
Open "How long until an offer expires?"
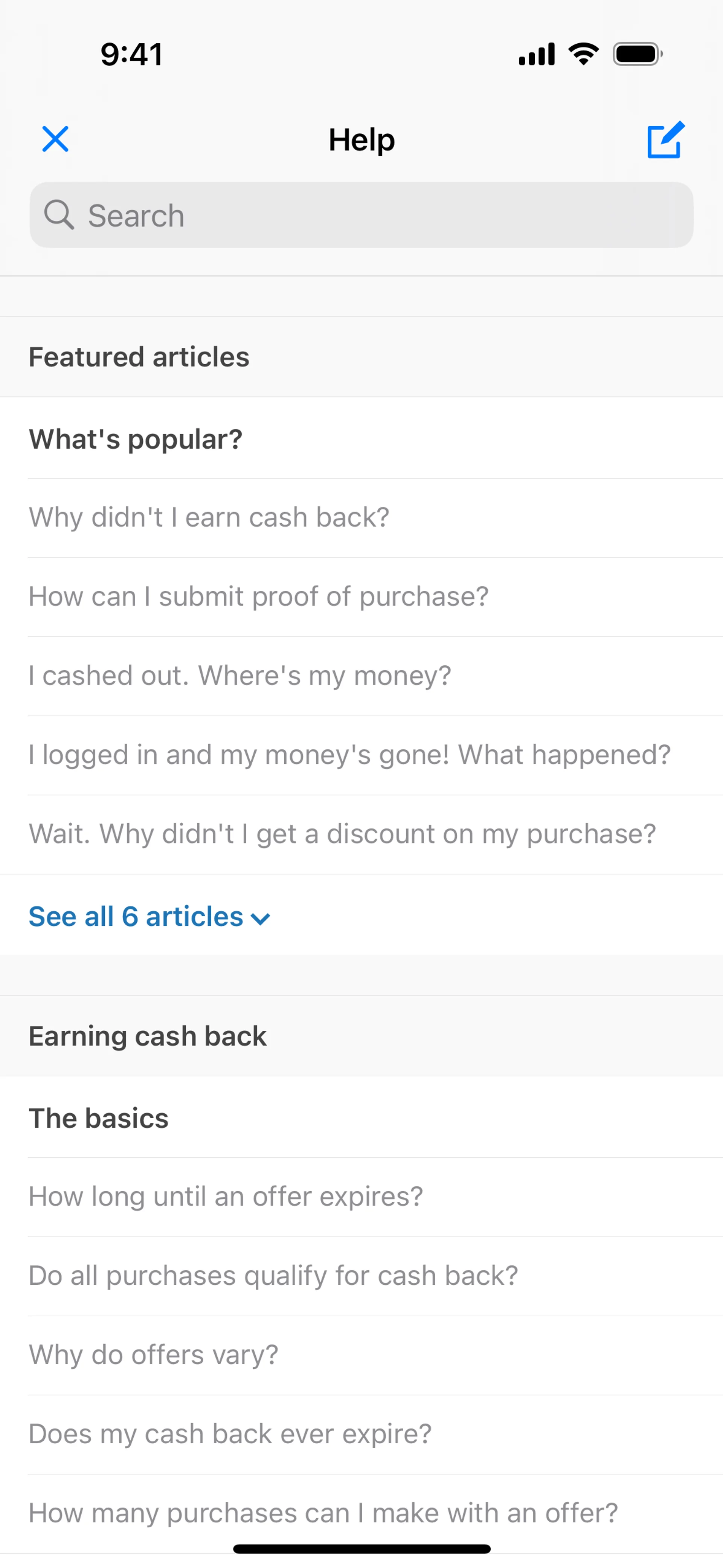tap(225, 1197)
